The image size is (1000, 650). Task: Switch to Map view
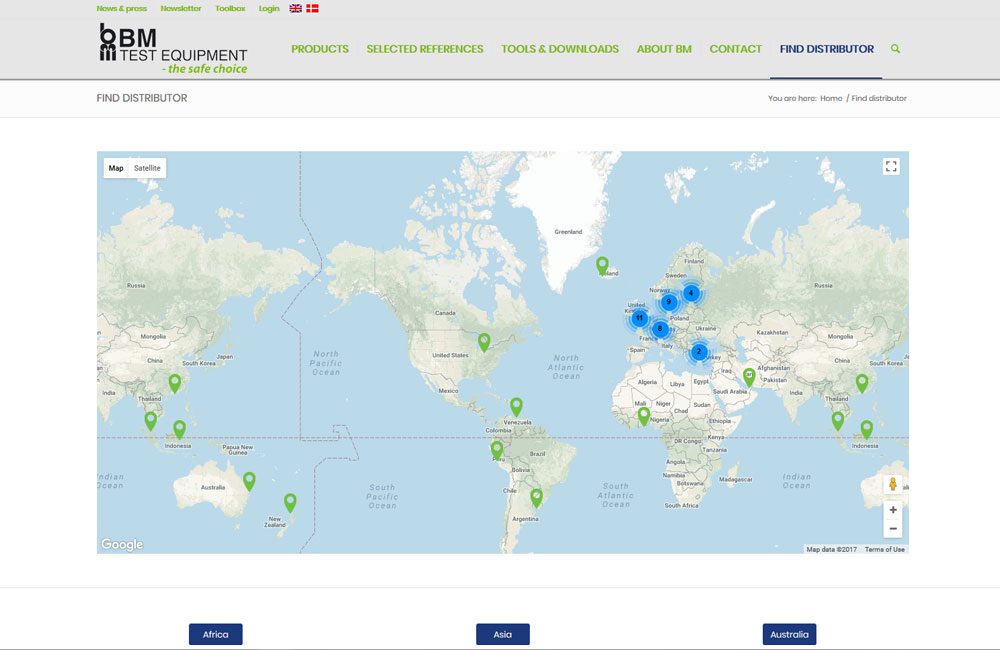[114, 167]
